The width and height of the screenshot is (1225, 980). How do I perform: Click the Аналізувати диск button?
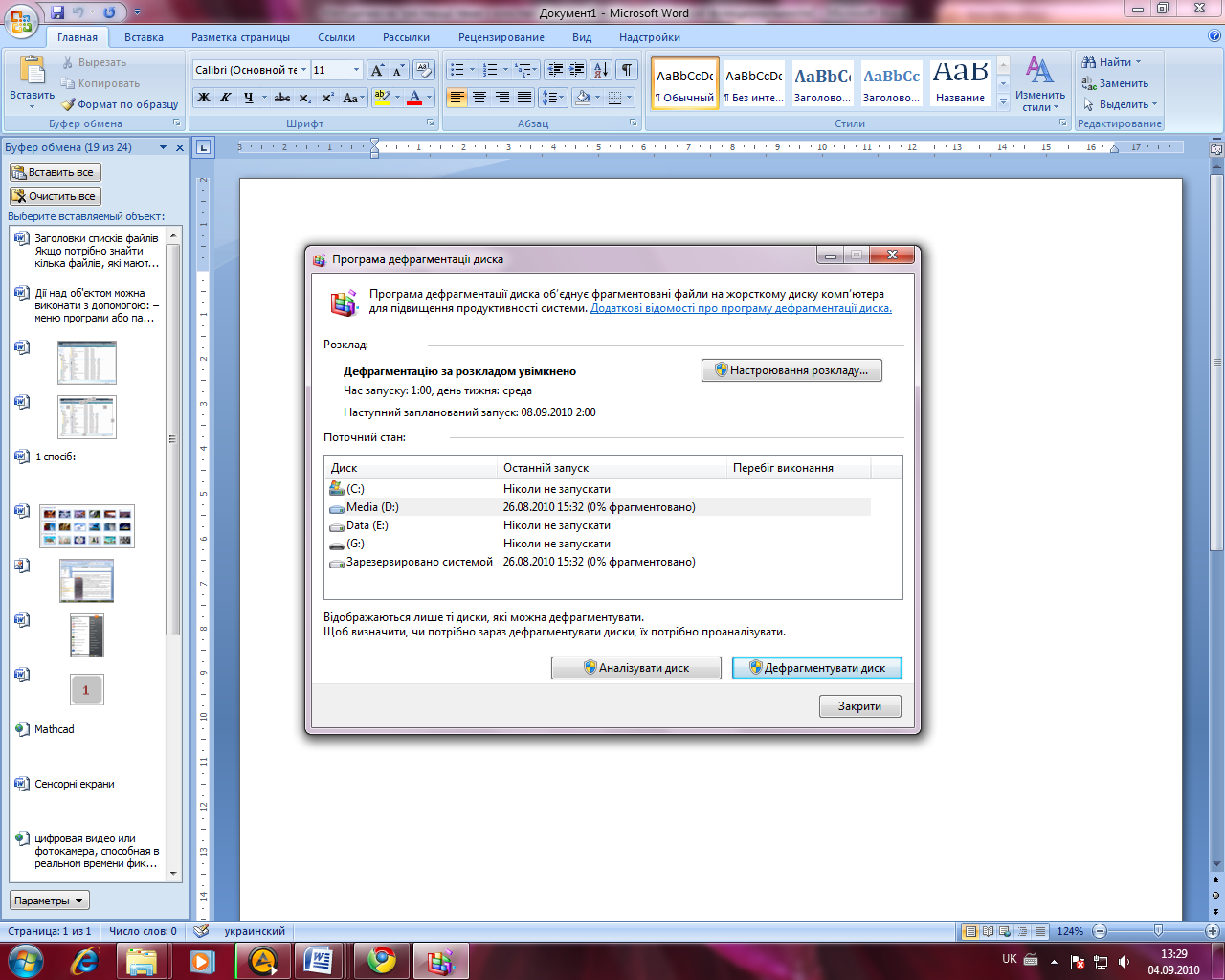(636, 668)
